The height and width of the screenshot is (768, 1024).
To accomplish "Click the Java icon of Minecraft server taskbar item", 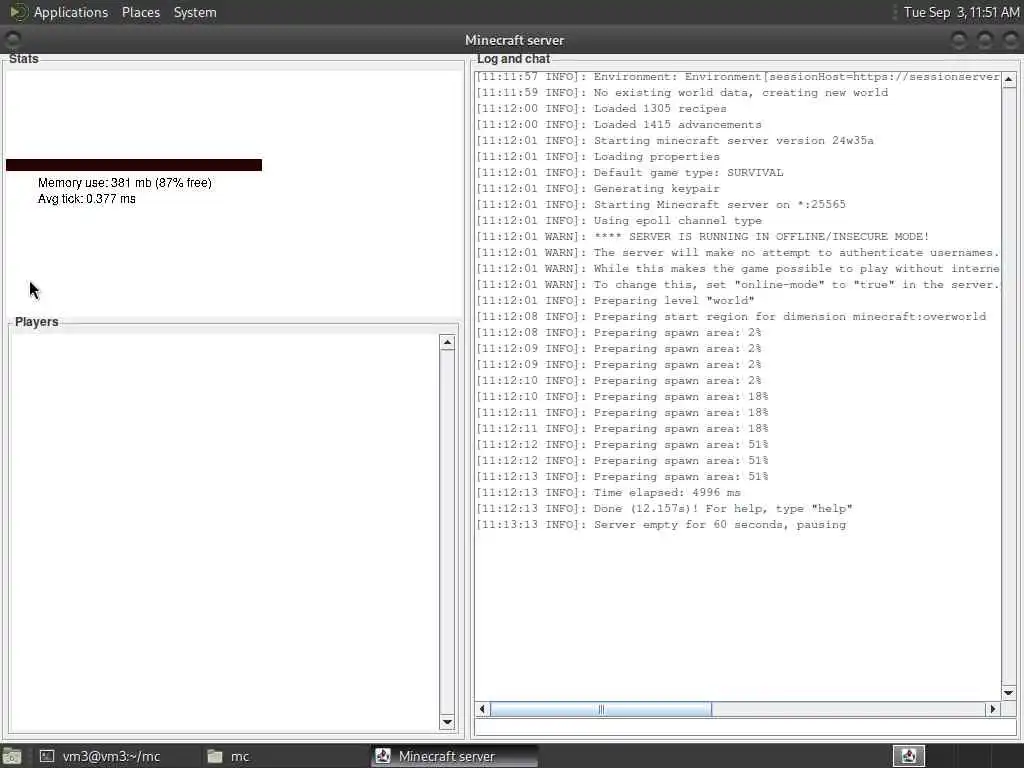I will tap(383, 756).
